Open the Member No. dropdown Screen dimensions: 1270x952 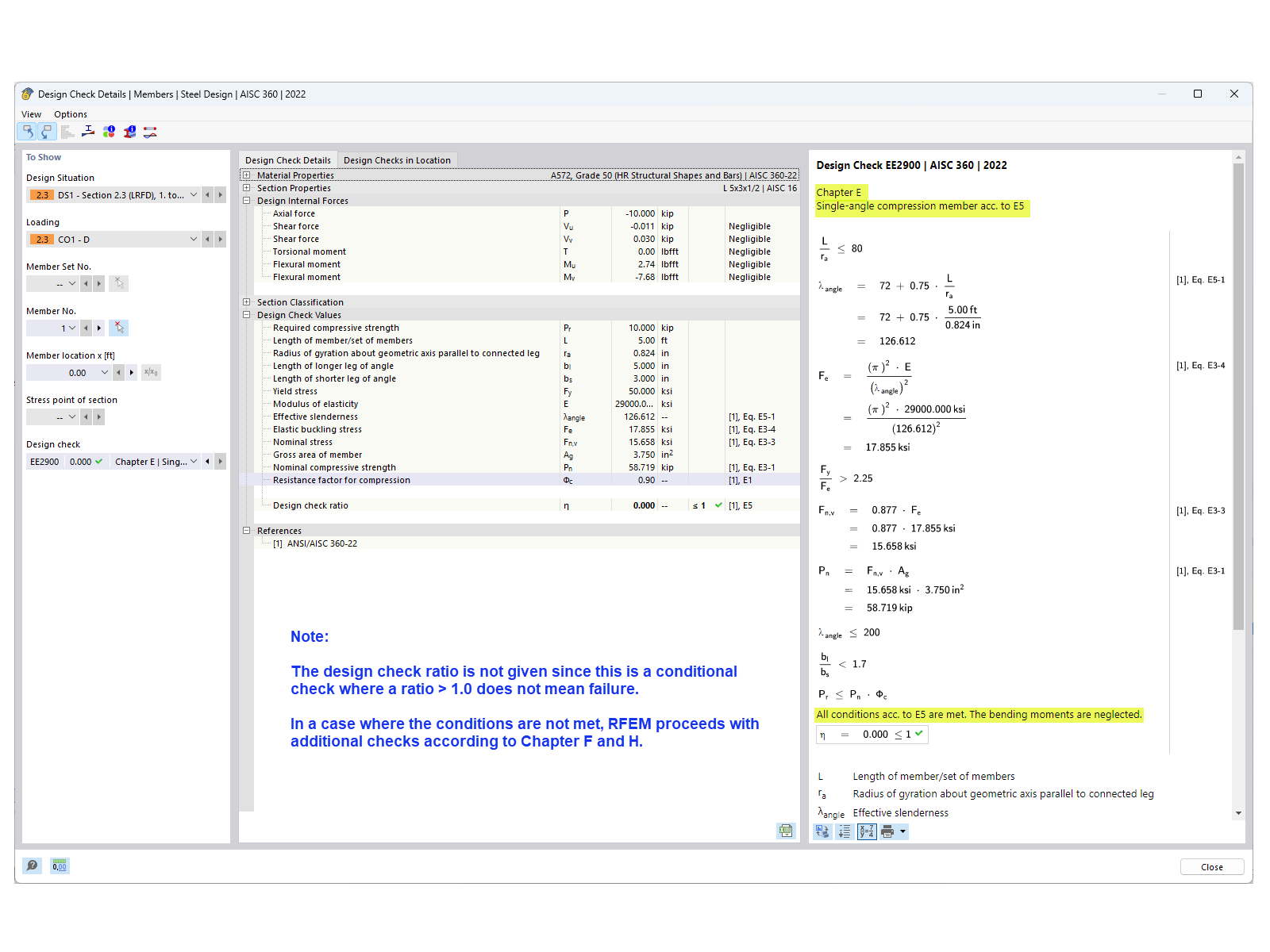click(x=72, y=328)
